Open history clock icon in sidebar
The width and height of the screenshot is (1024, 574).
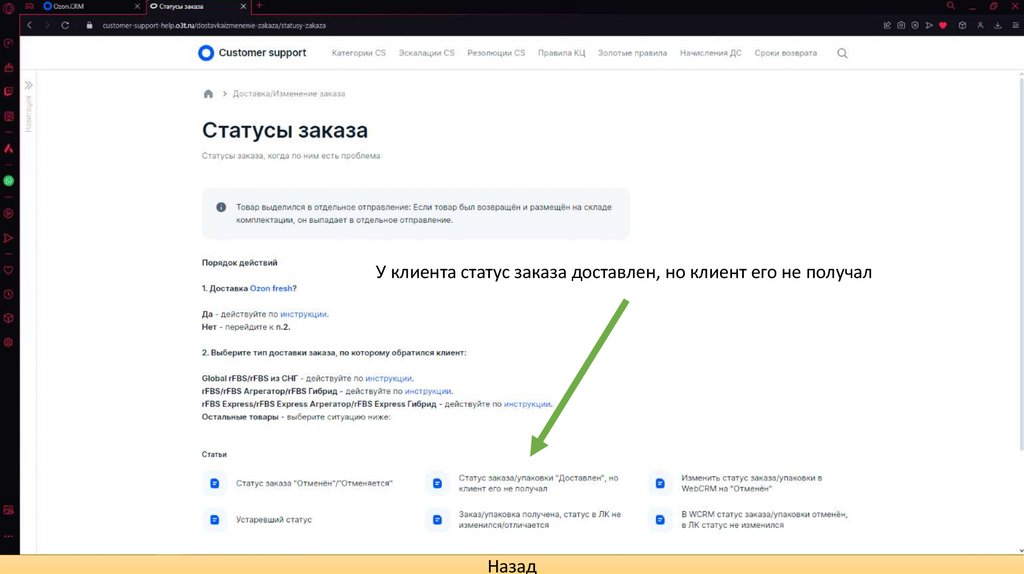(x=8, y=295)
